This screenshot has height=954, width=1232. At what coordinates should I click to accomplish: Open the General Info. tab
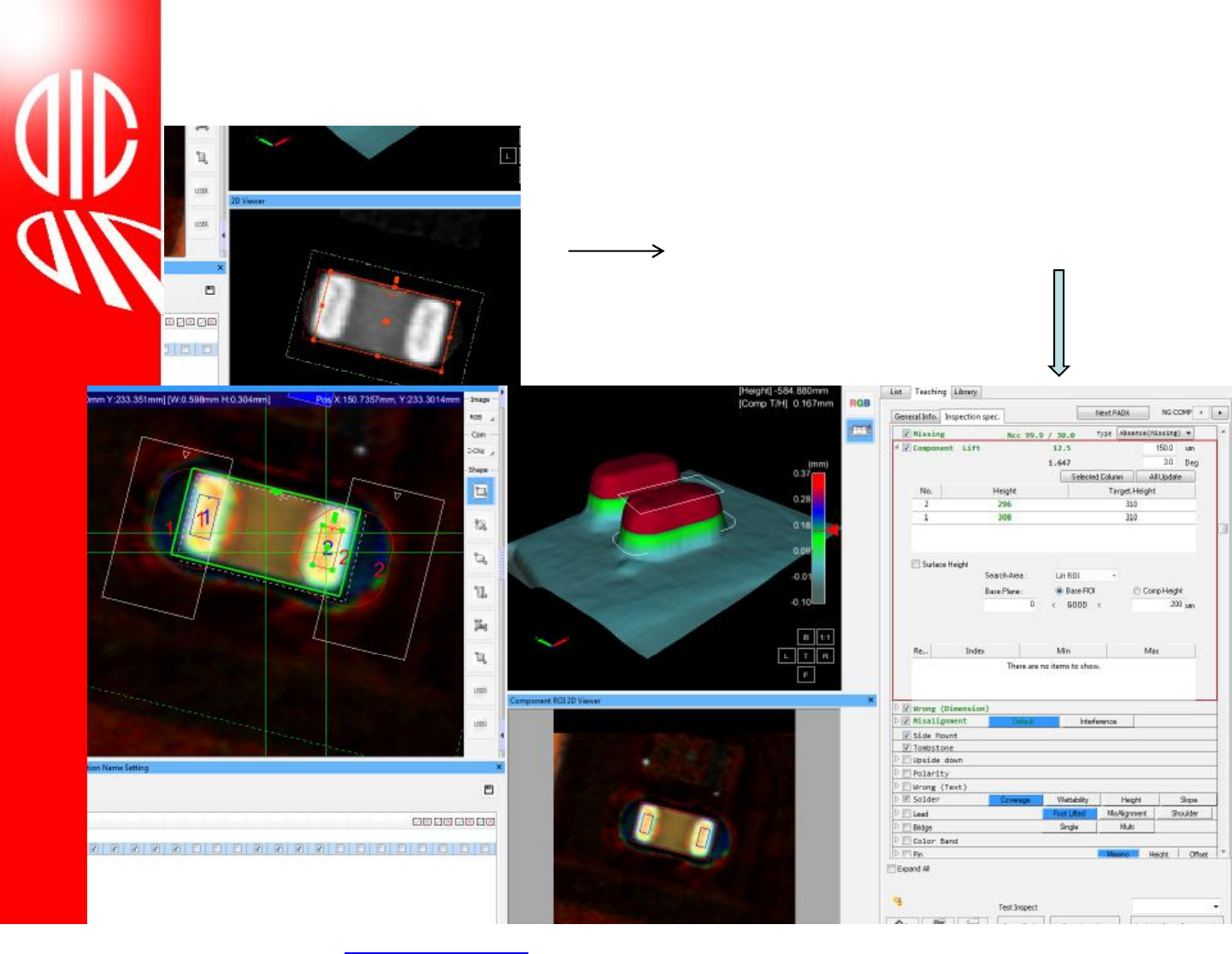[915, 416]
